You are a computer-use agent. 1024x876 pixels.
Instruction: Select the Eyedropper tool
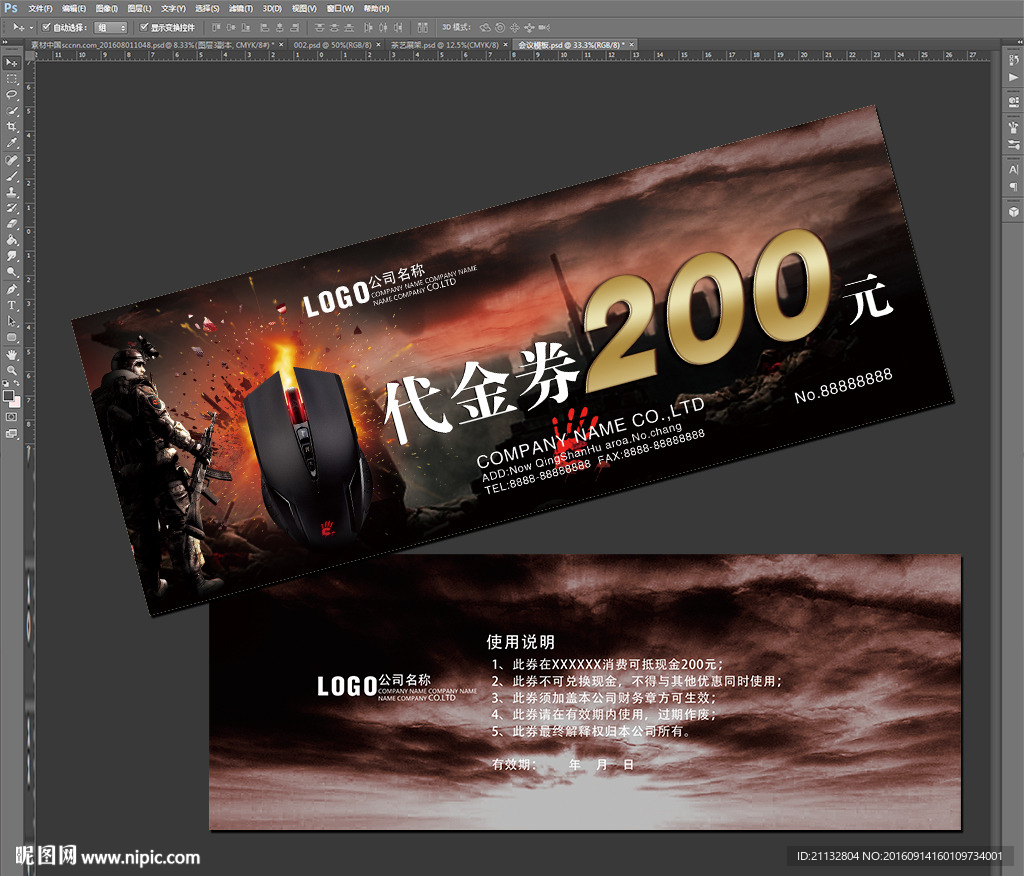pos(12,142)
